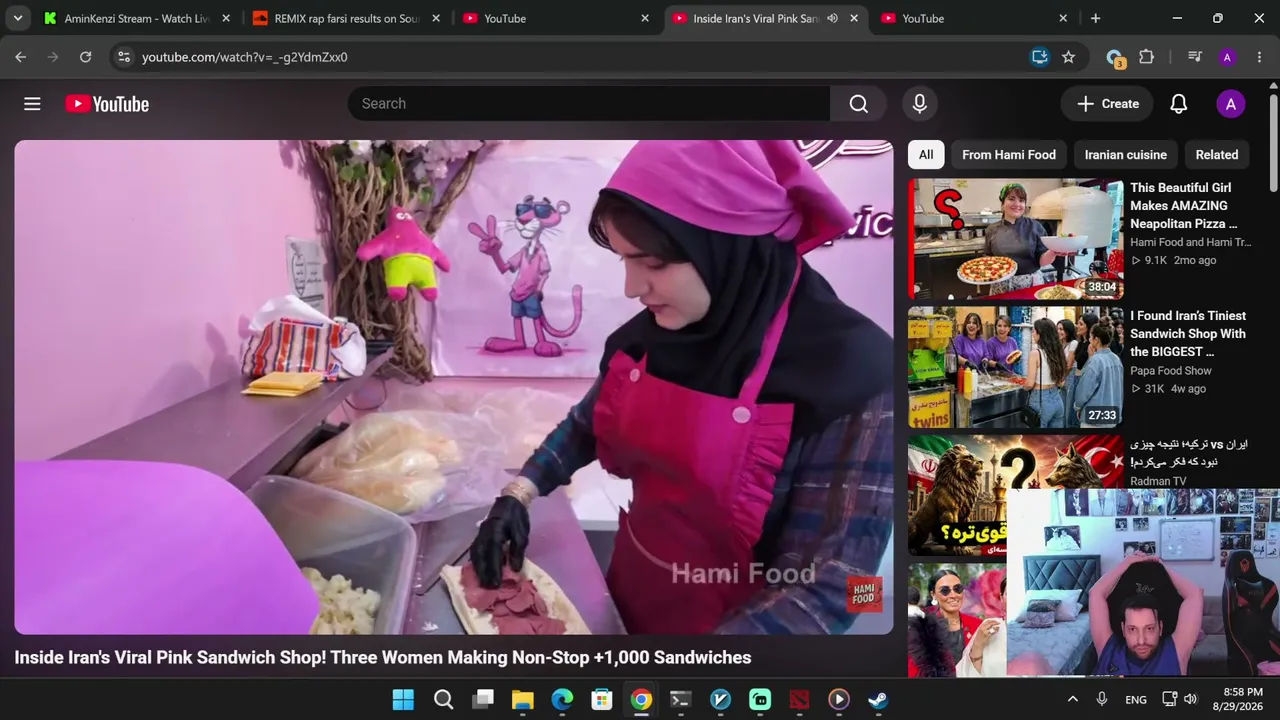View site information in the address bar
This screenshot has width=1280, height=720.
(123, 57)
